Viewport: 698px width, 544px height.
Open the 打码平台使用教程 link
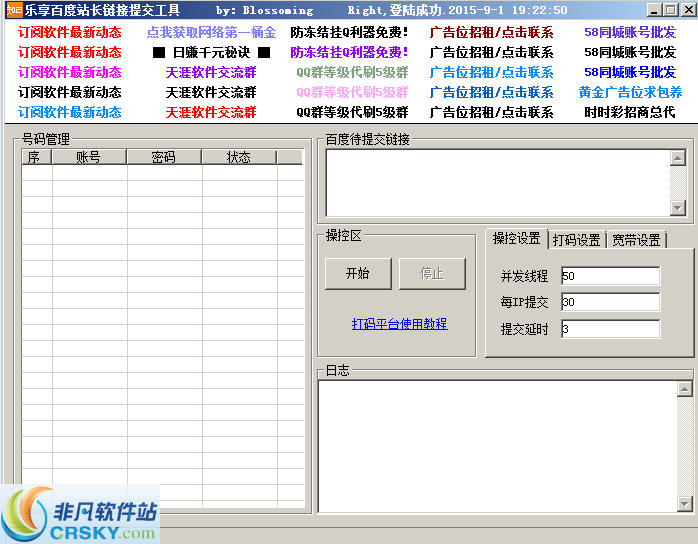click(x=400, y=324)
